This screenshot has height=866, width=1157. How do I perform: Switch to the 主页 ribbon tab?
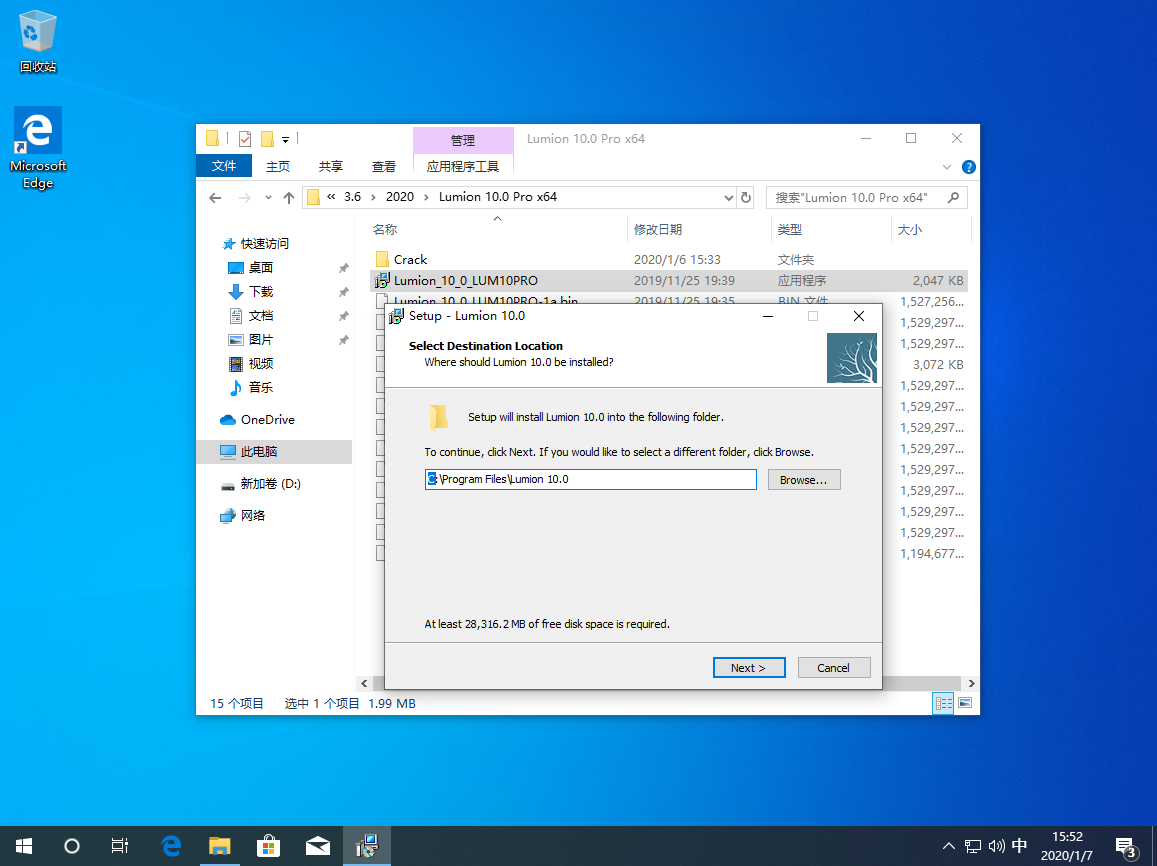tap(277, 167)
